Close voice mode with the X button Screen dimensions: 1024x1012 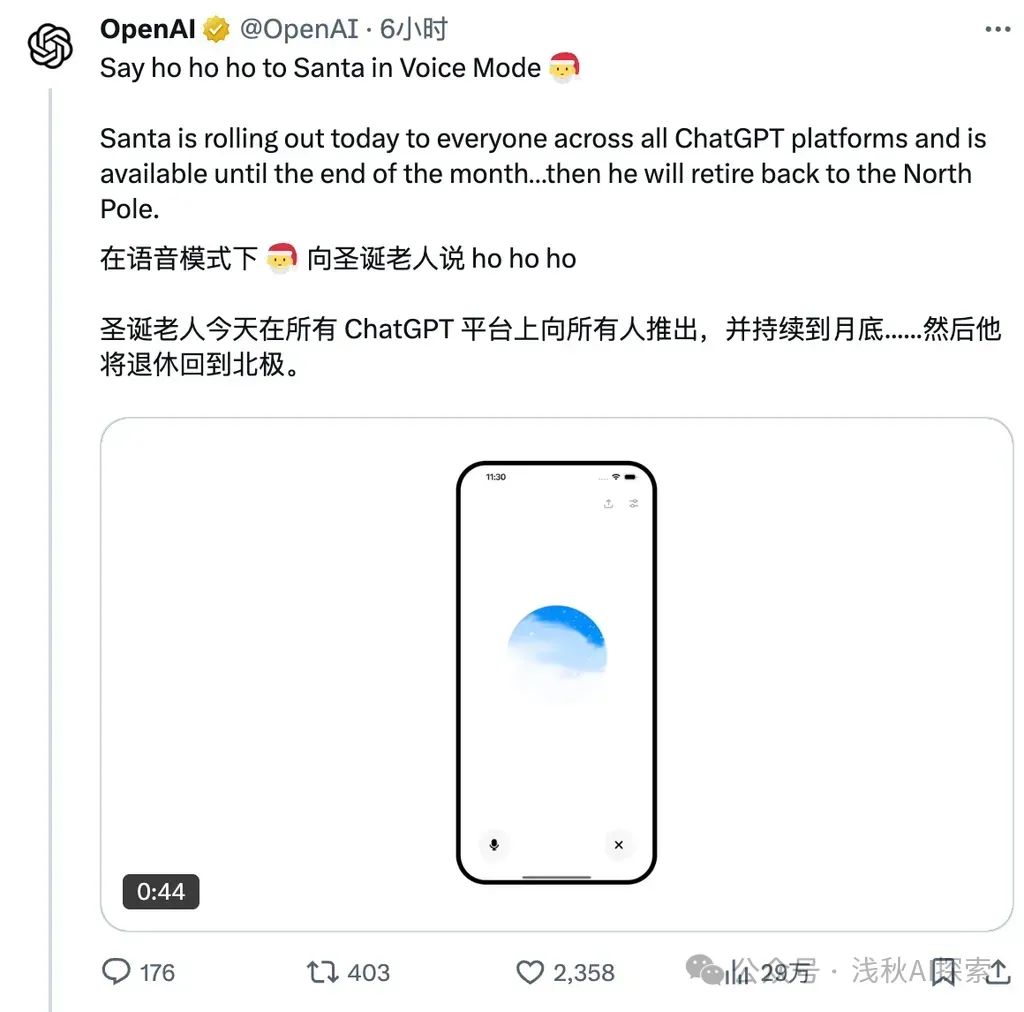pos(618,845)
